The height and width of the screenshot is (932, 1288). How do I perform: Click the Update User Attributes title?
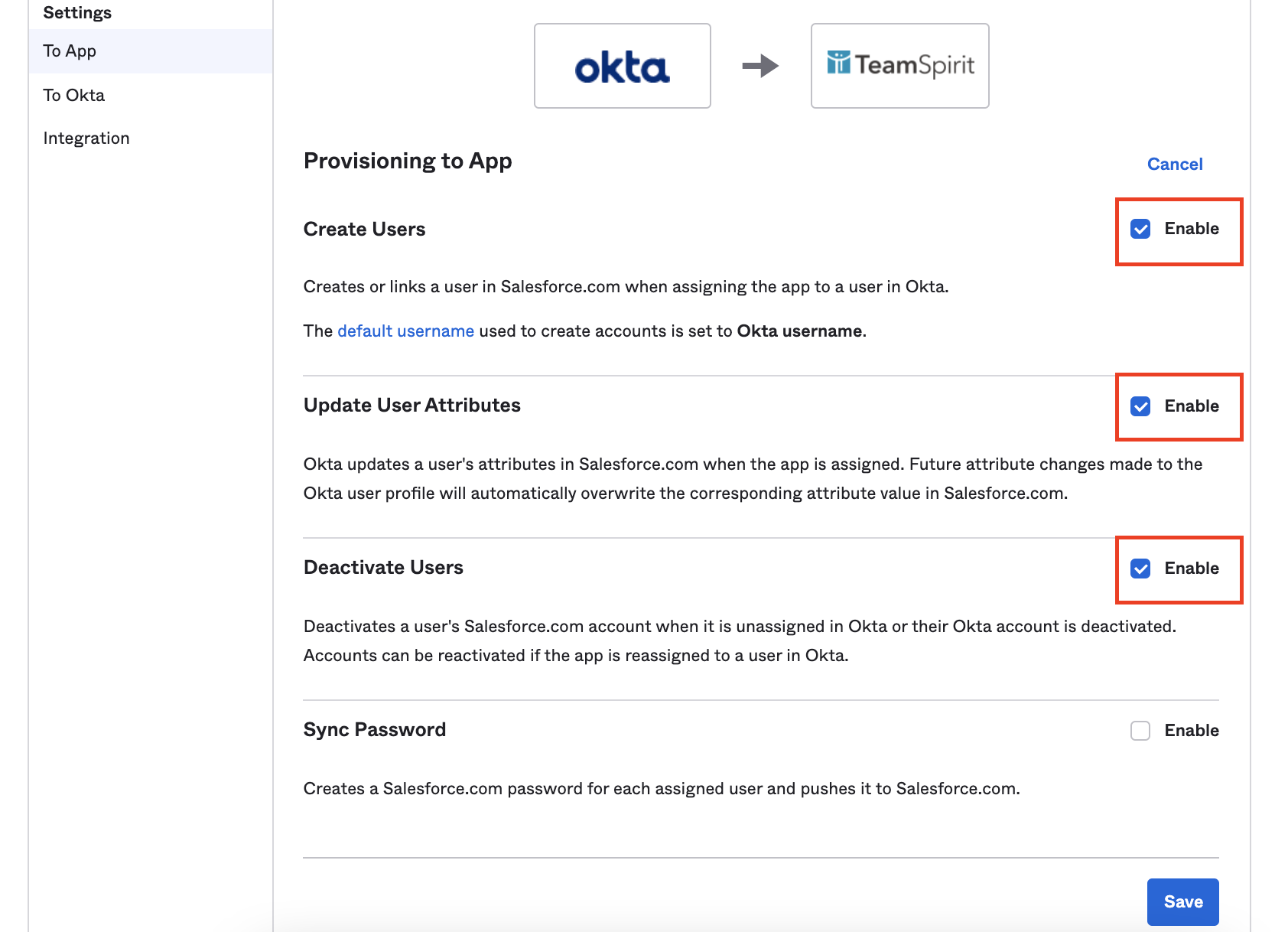coord(411,406)
